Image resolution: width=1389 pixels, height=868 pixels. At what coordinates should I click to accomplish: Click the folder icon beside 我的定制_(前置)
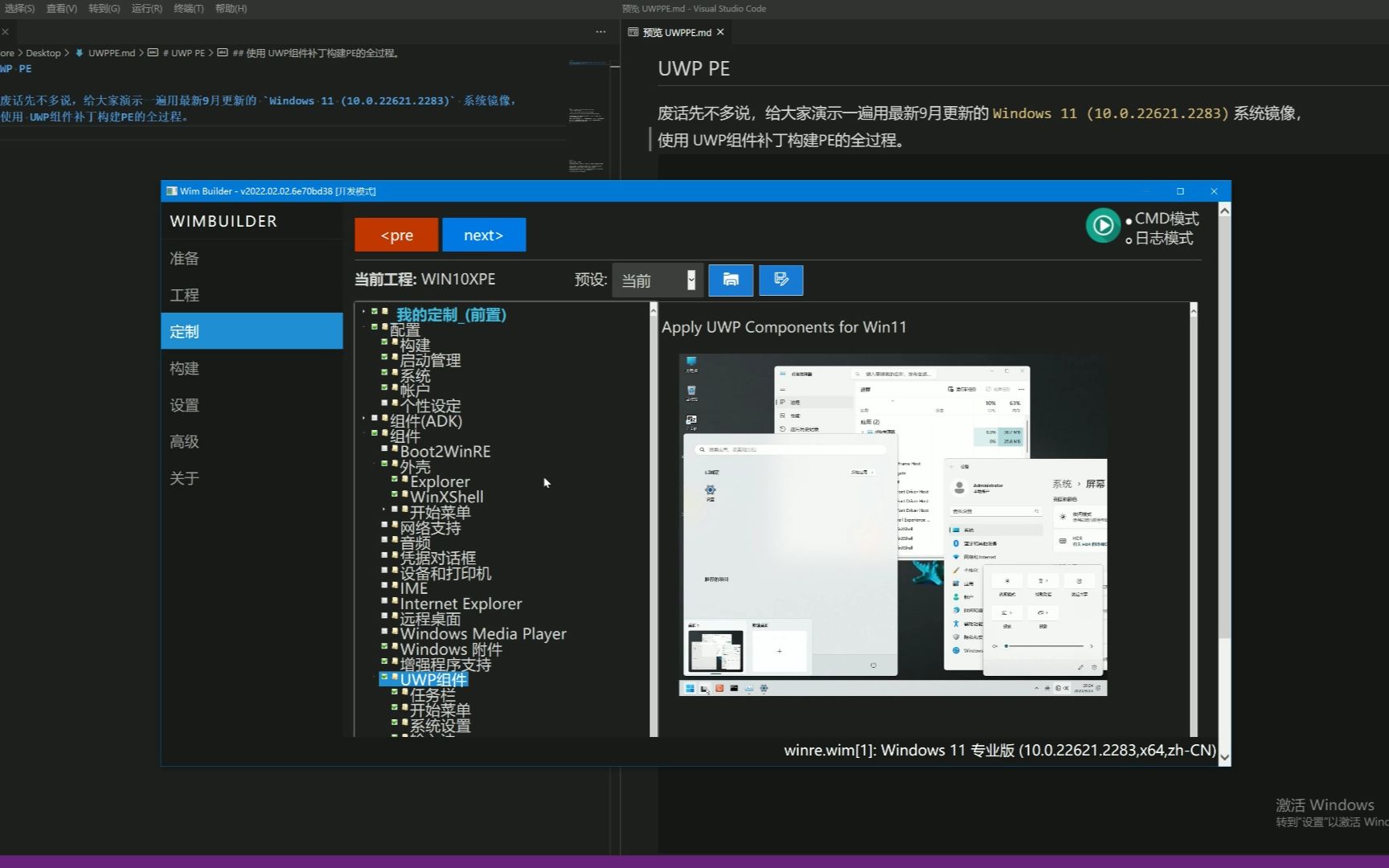(x=385, y=311)
